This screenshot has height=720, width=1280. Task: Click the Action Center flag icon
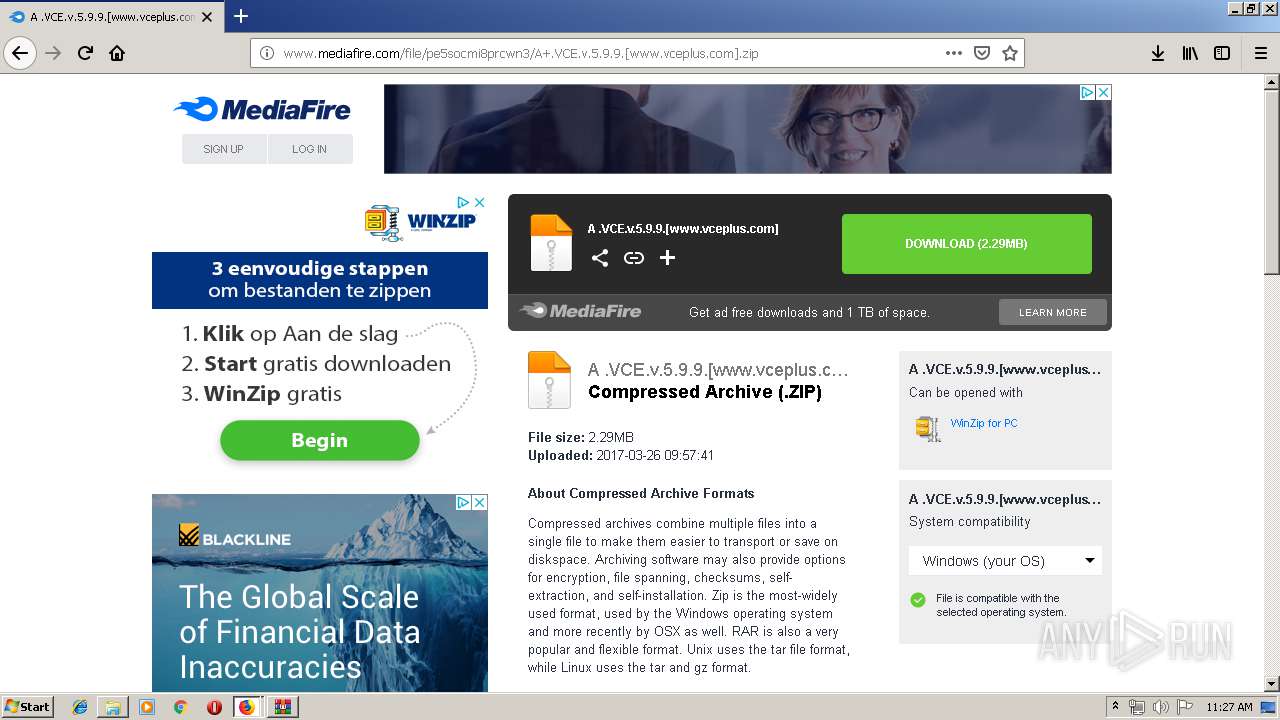point(1184,707)
